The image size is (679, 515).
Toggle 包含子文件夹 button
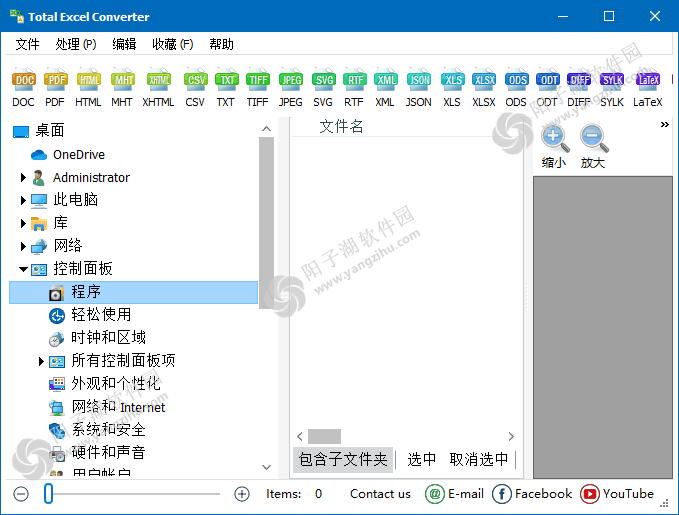click(343, 460)
